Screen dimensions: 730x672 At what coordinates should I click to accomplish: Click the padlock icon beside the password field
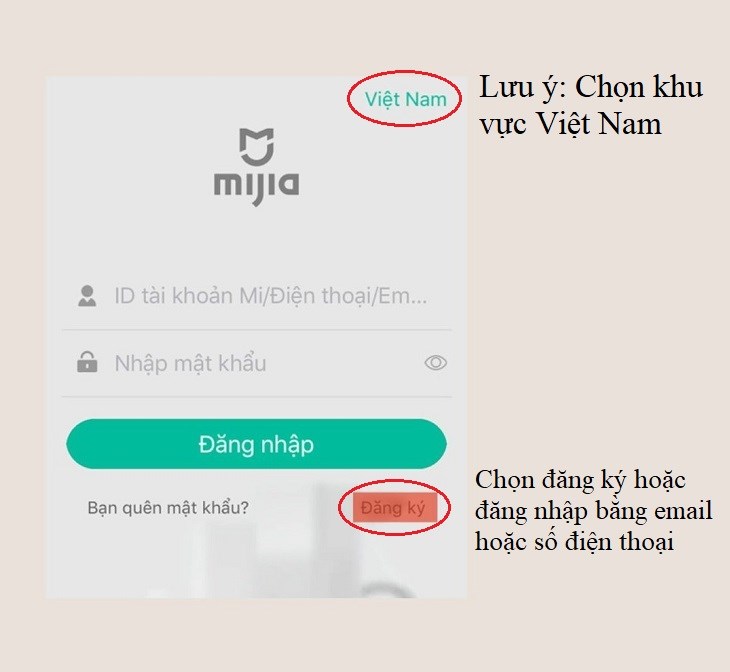click(87, 362)
